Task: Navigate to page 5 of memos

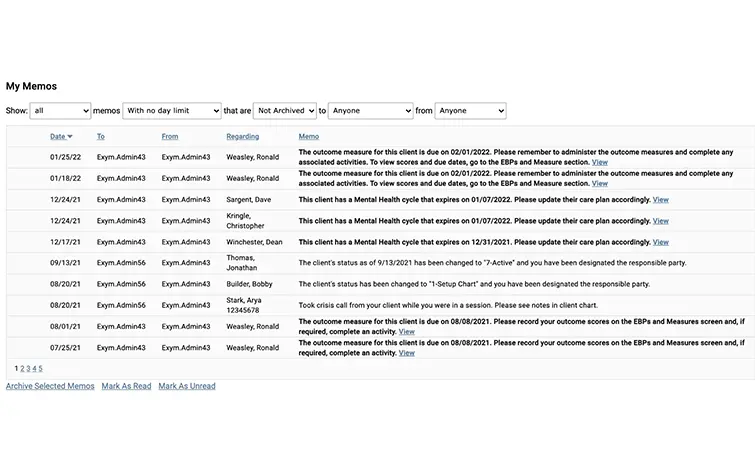Action: pyautogui.click(x=40, y=369)
